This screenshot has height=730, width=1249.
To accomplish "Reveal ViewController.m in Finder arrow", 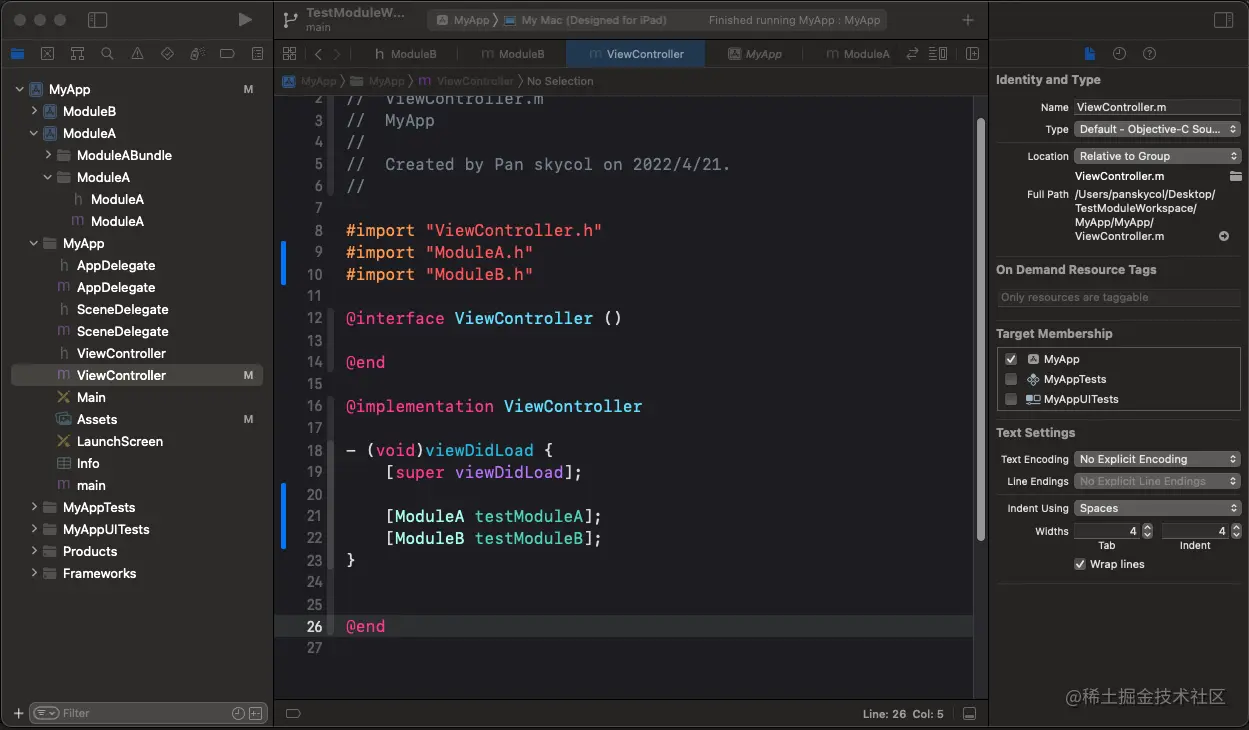I will (x=1224, y=236).
